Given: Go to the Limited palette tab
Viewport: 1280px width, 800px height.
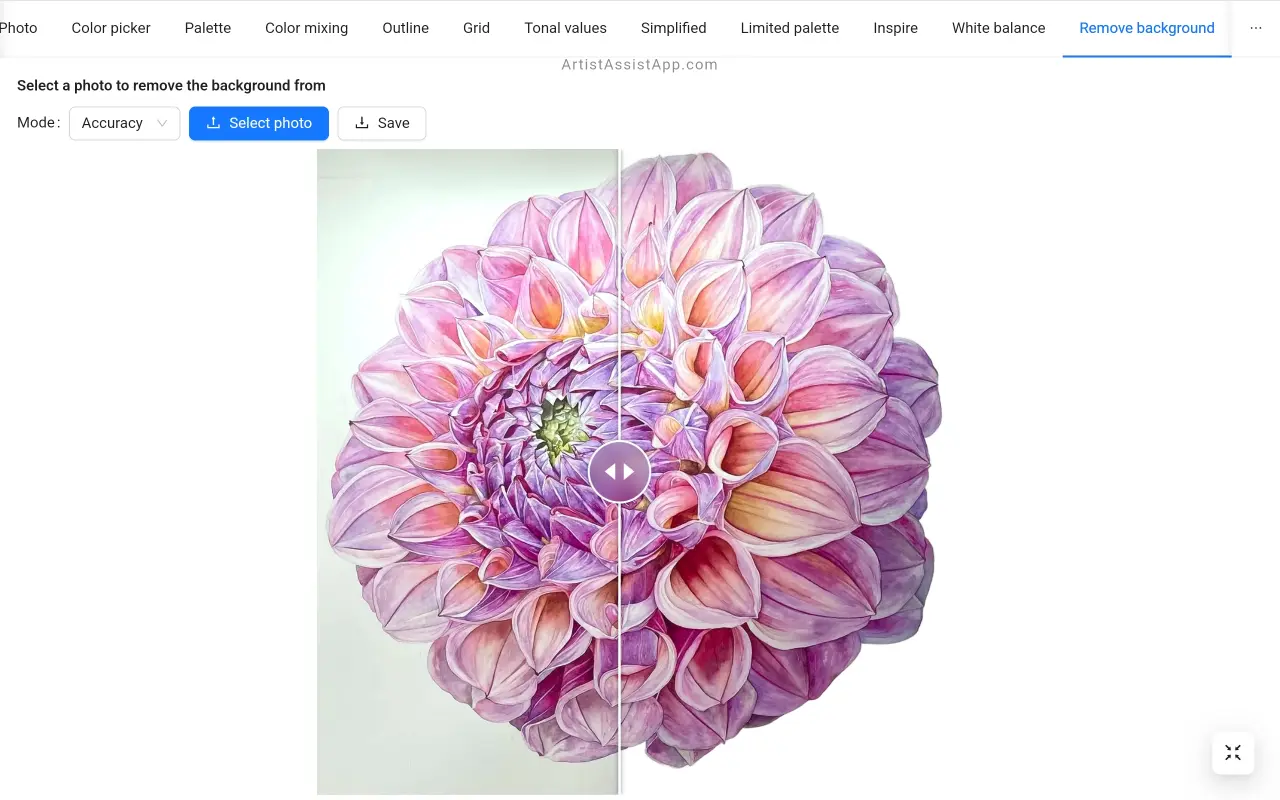Looking at the screenshot, I should (x=790, y=28).
